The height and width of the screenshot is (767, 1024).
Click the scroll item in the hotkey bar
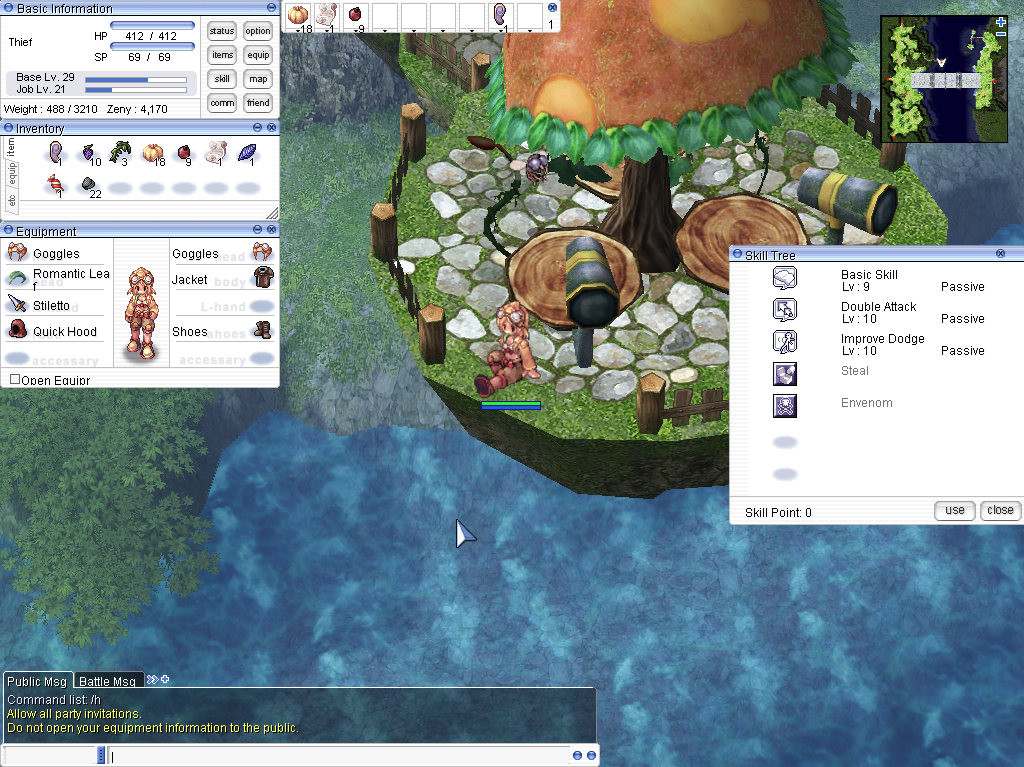click(x=327, y=16)
